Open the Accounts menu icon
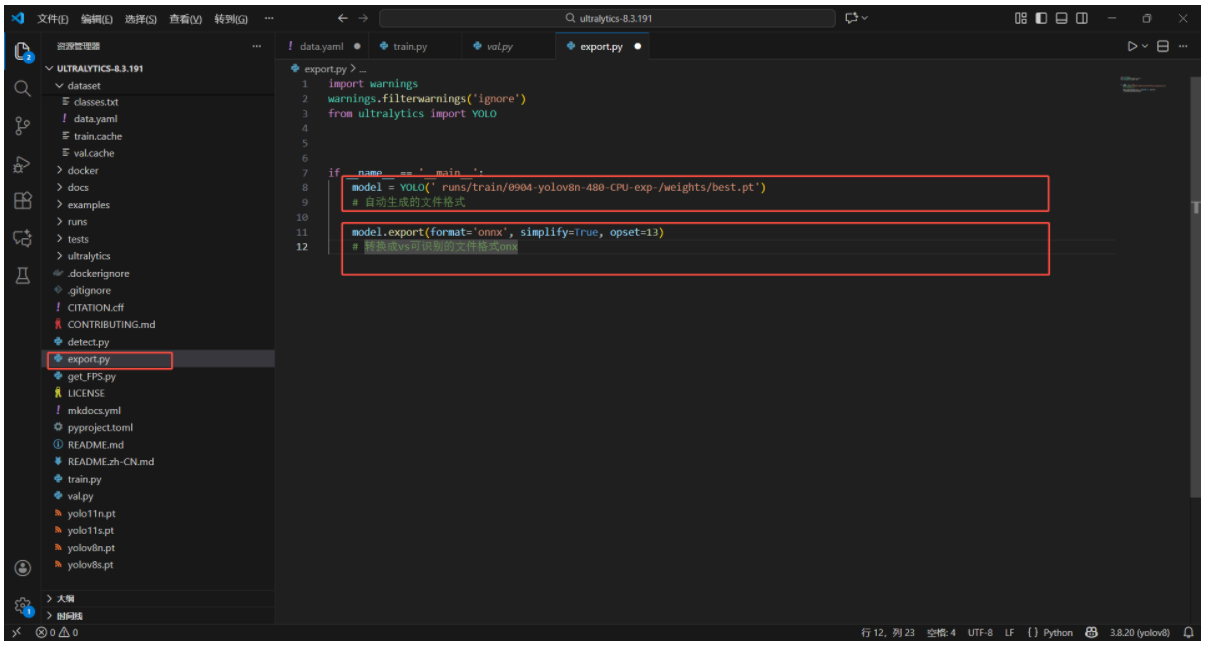1208x649 pixels. (22, 567)
